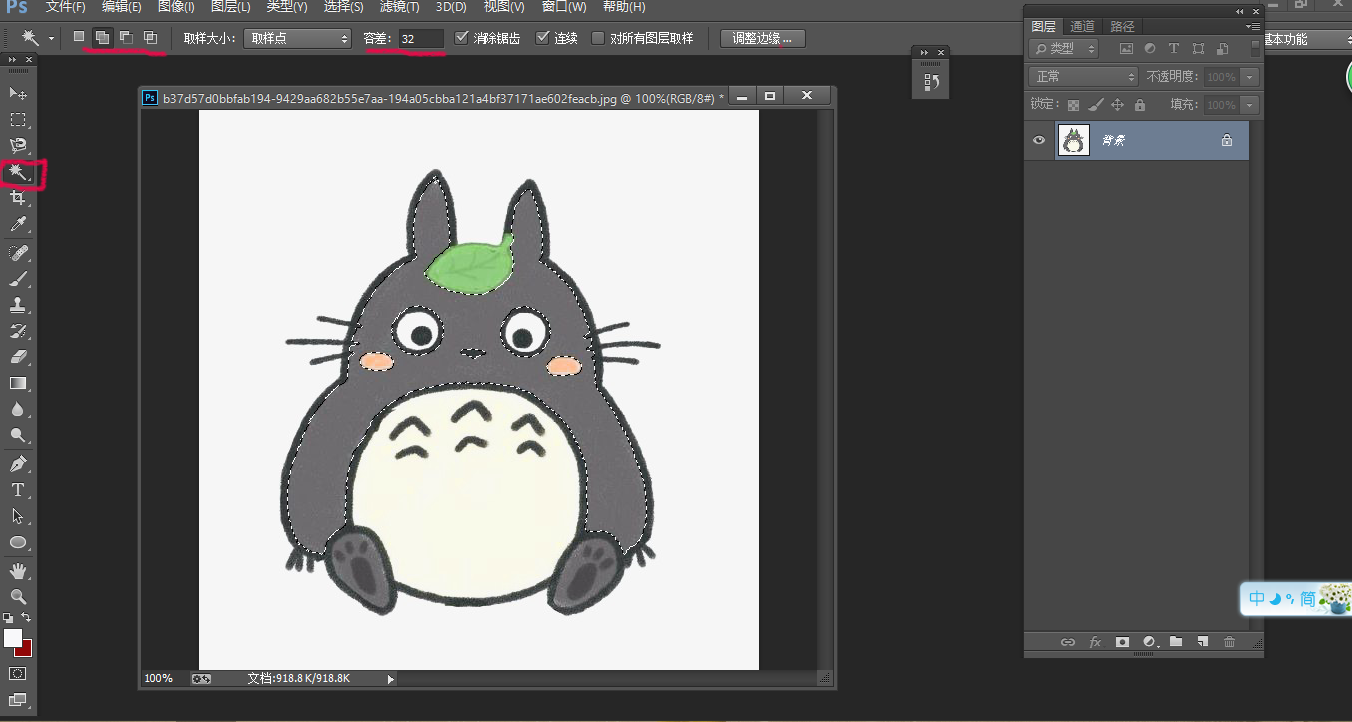
Task: Open the 文件(F) menu
Action: (x=66, y=7)
